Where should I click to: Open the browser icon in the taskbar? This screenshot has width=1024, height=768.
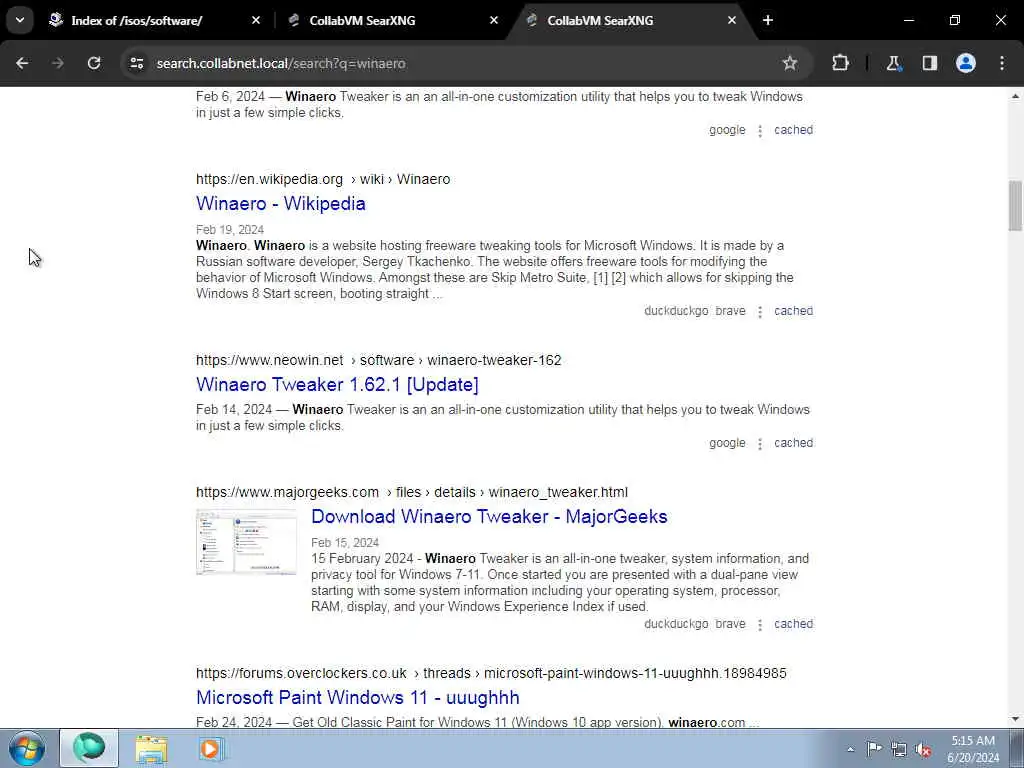(x=89, y=748)
